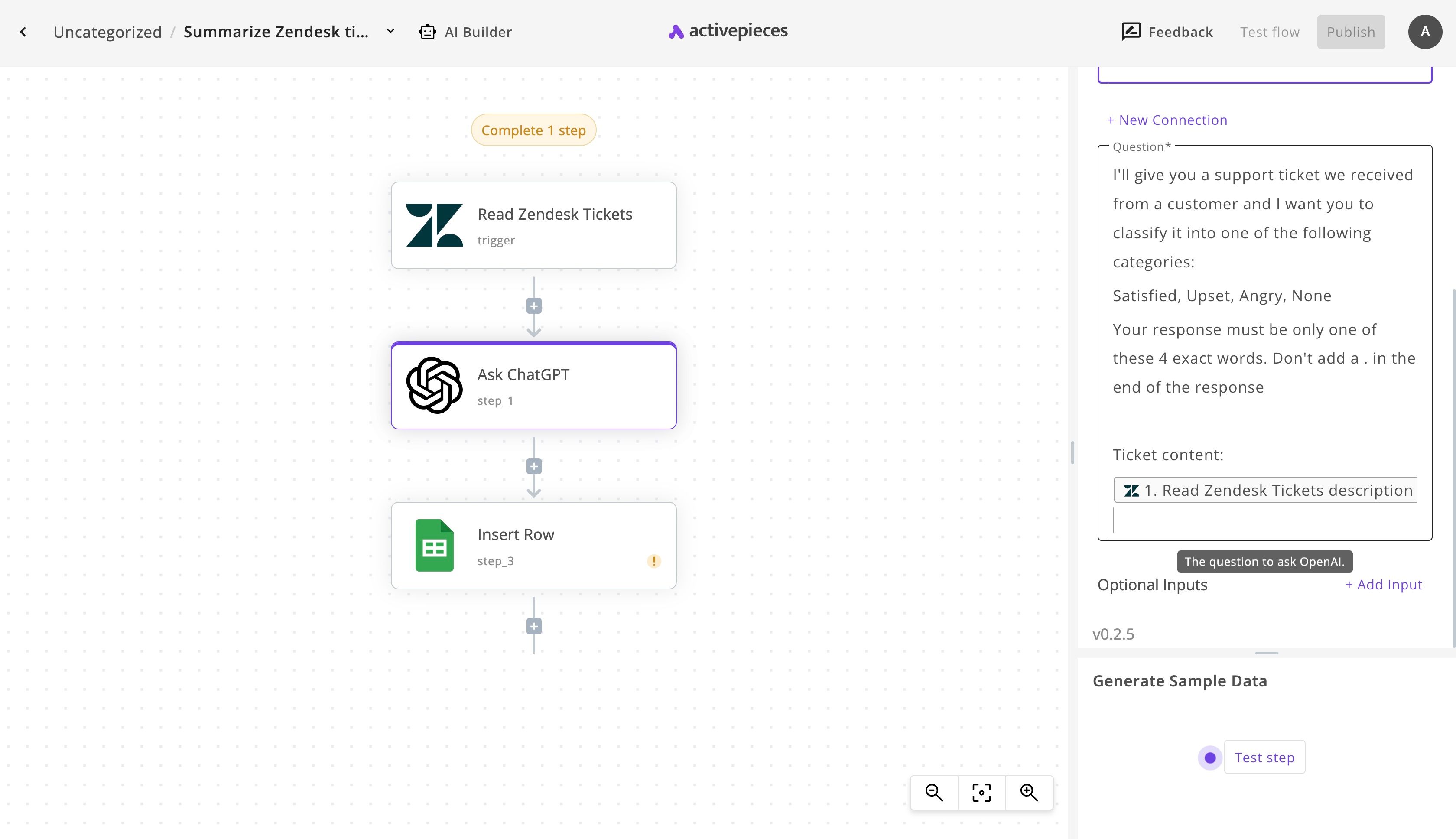The image size is (1456, 839).
Task: Add step between Zendesk and ChatGPT
Action: coord(534,306)
